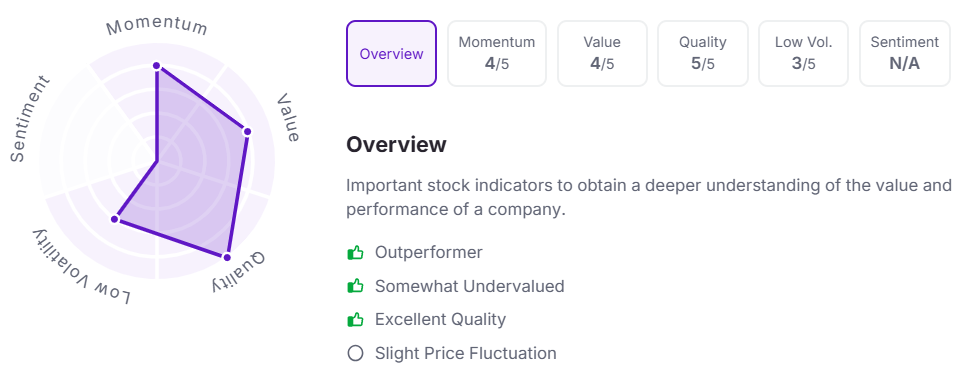Open the Momentum 4/5 tab

(x=497, y=53)
